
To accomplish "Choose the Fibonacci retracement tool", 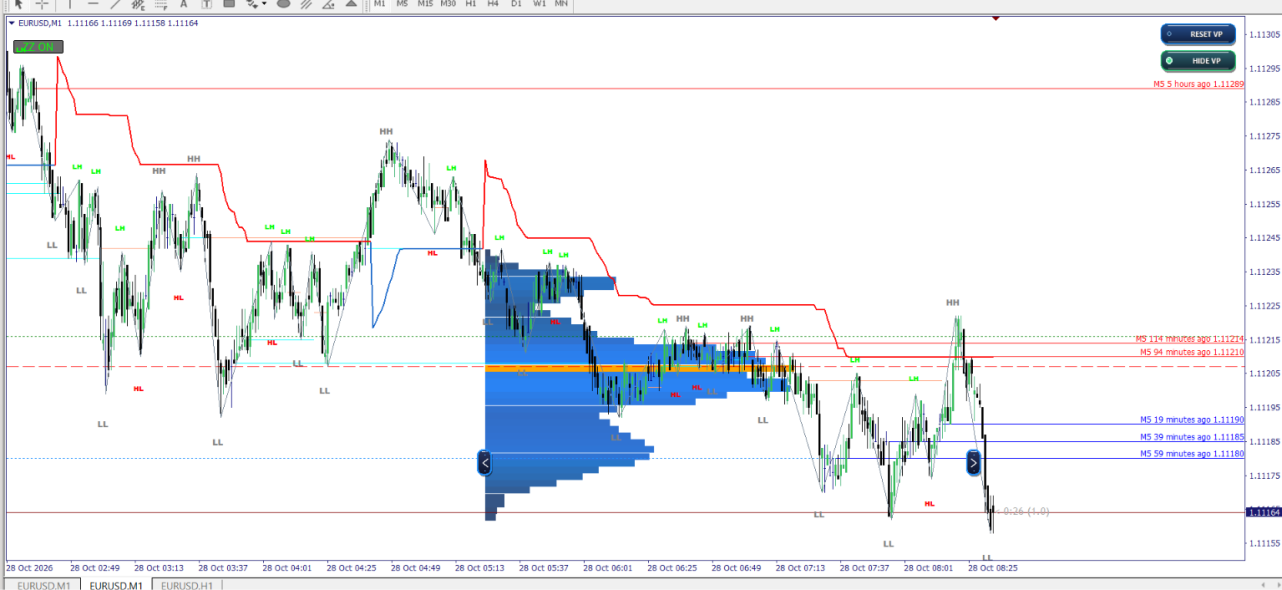I will click(x=161, y=4).
